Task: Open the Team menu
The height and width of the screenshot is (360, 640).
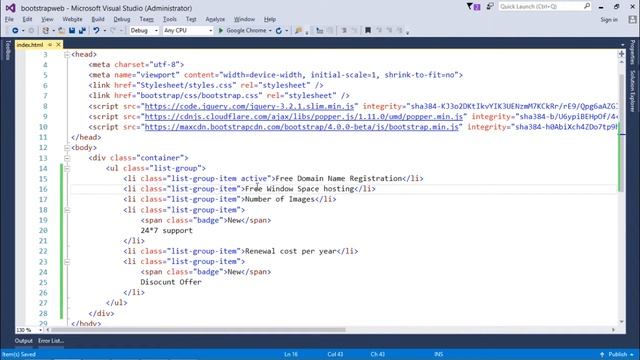Action: click(x=147, y=19)
